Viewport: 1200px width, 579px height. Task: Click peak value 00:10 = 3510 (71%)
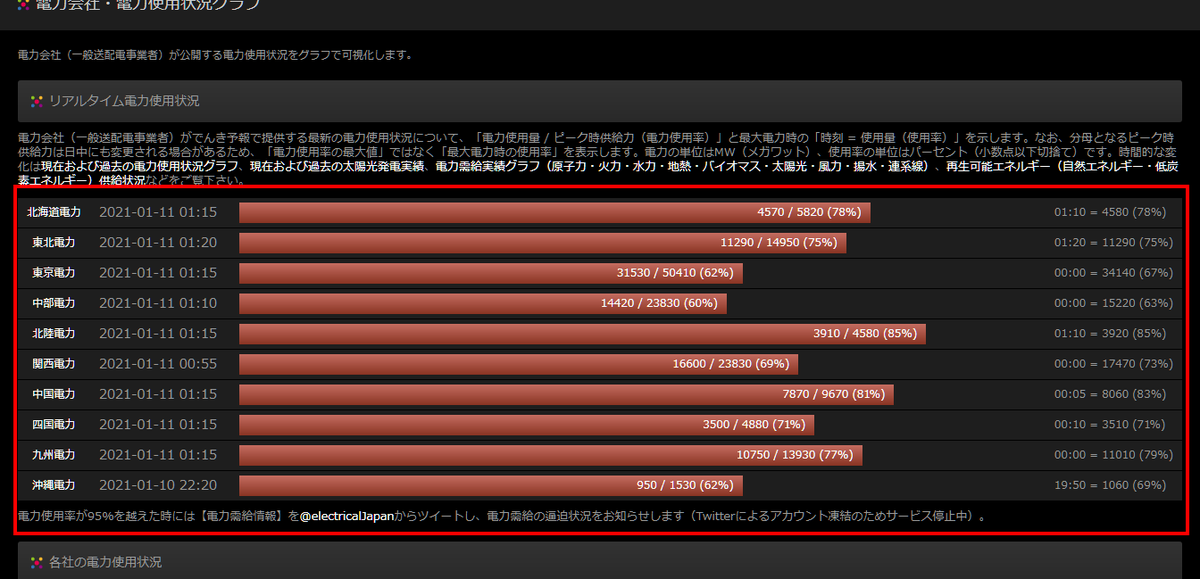1110,424
